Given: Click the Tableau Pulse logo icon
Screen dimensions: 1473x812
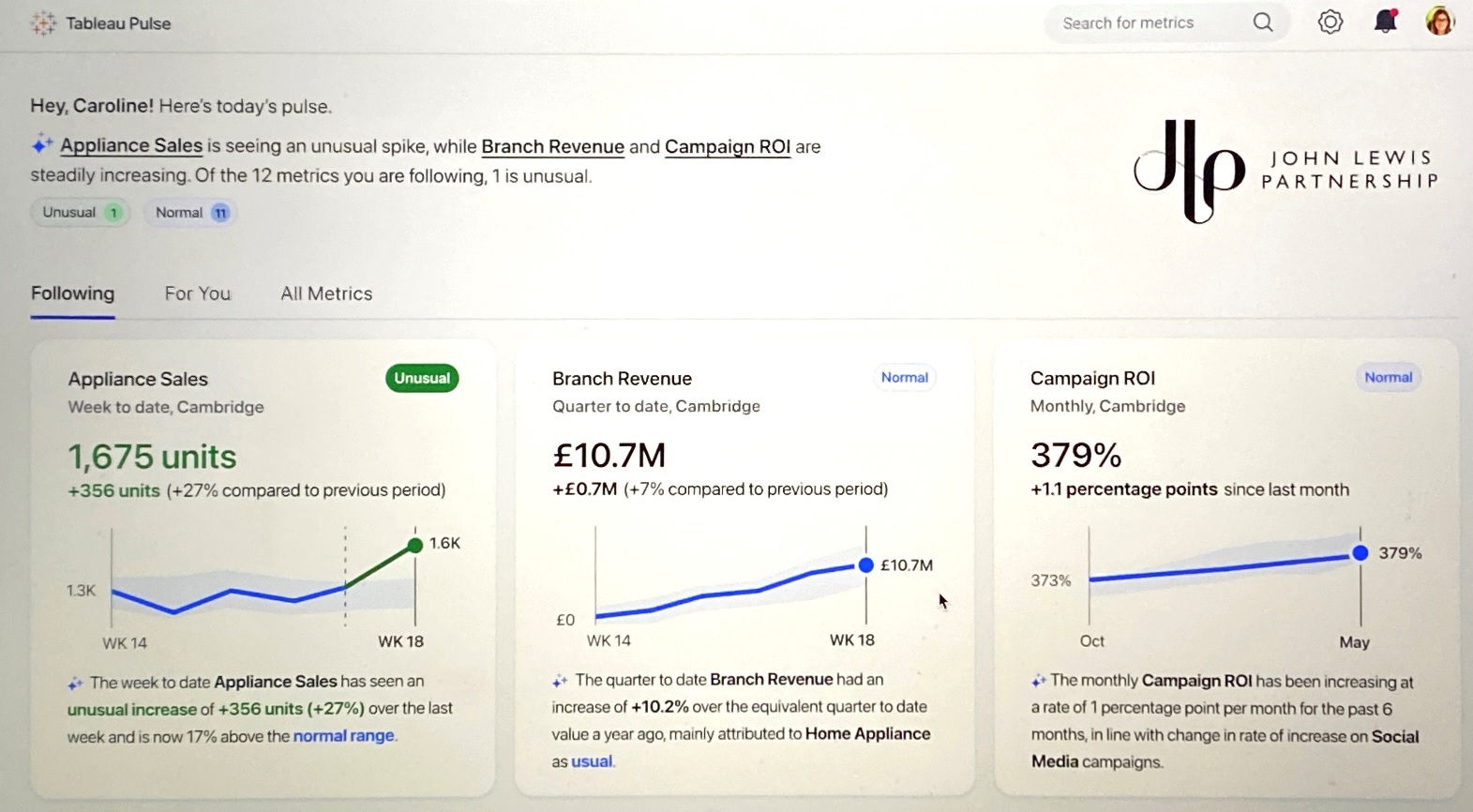Looking at the screenshot, I should pos(42,23).
